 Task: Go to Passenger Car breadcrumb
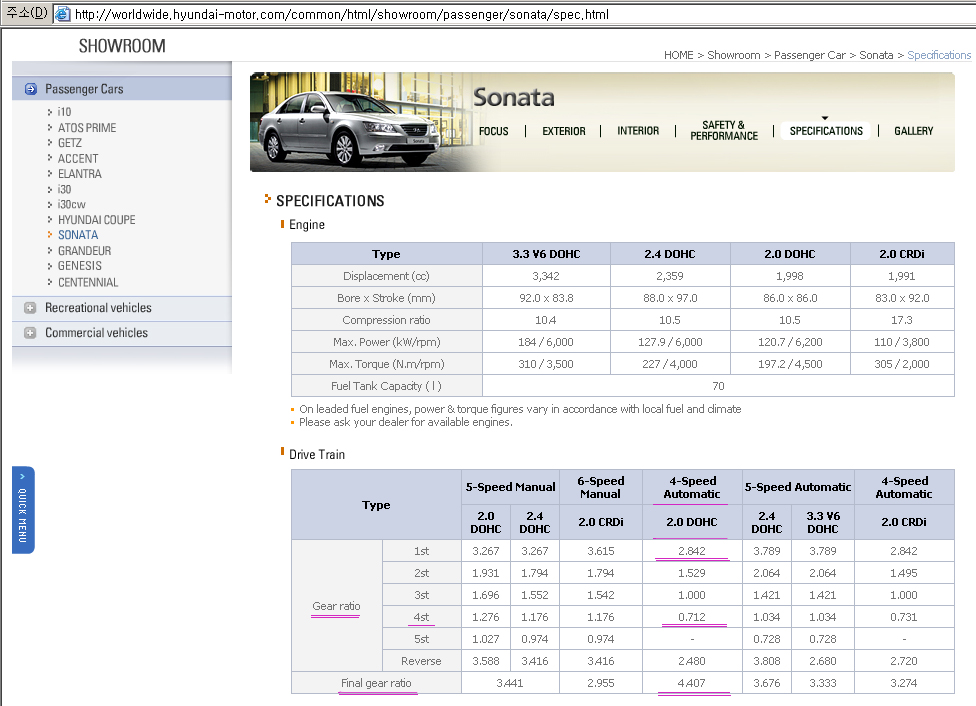[x=810, y=55]
